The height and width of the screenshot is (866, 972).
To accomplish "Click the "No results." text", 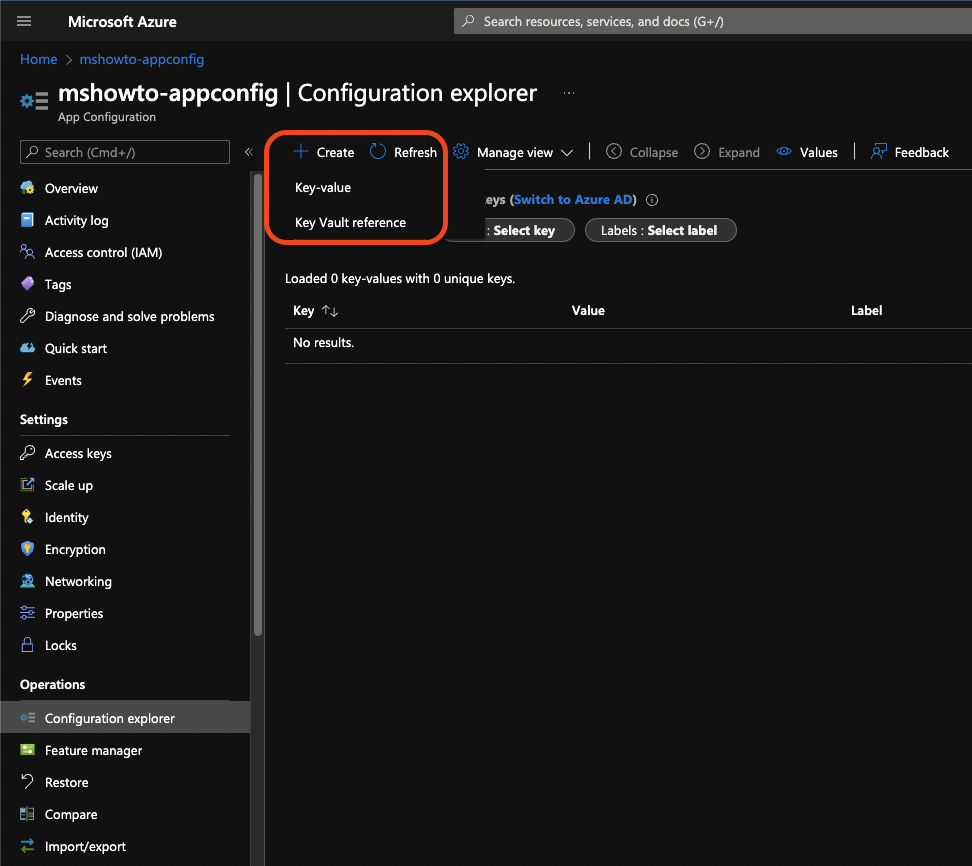I will (323, 343).
